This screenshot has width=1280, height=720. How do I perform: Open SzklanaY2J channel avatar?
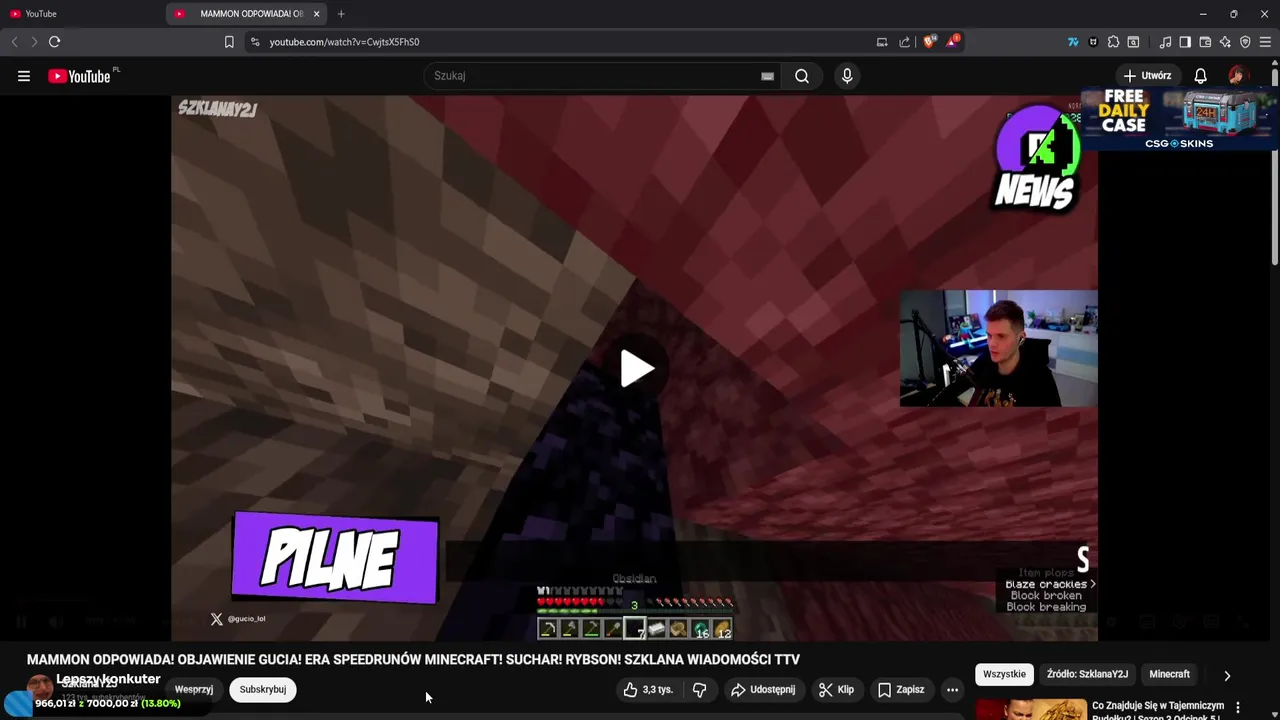40,687
